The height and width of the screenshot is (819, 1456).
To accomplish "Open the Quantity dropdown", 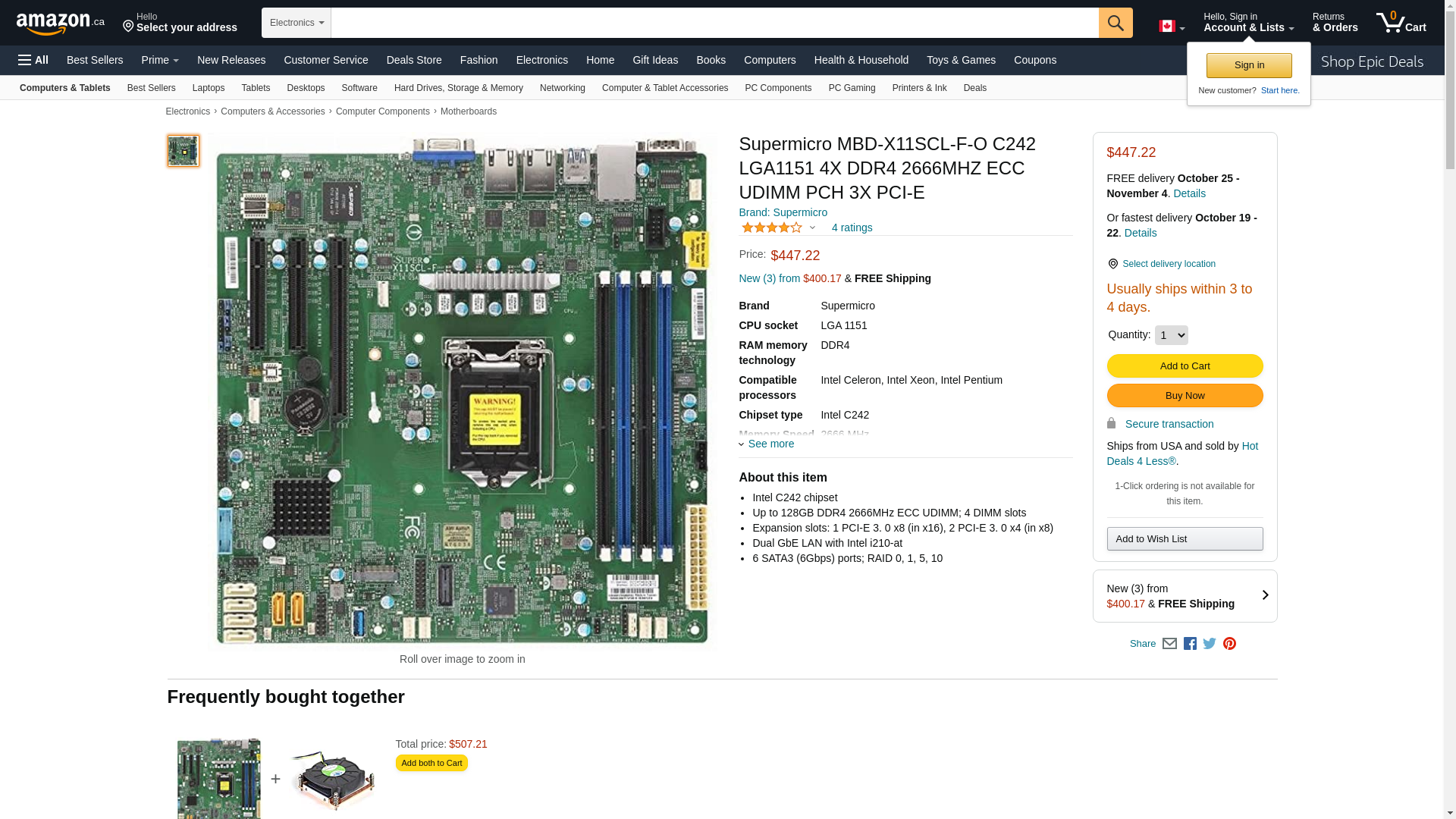I will 1171,335.
